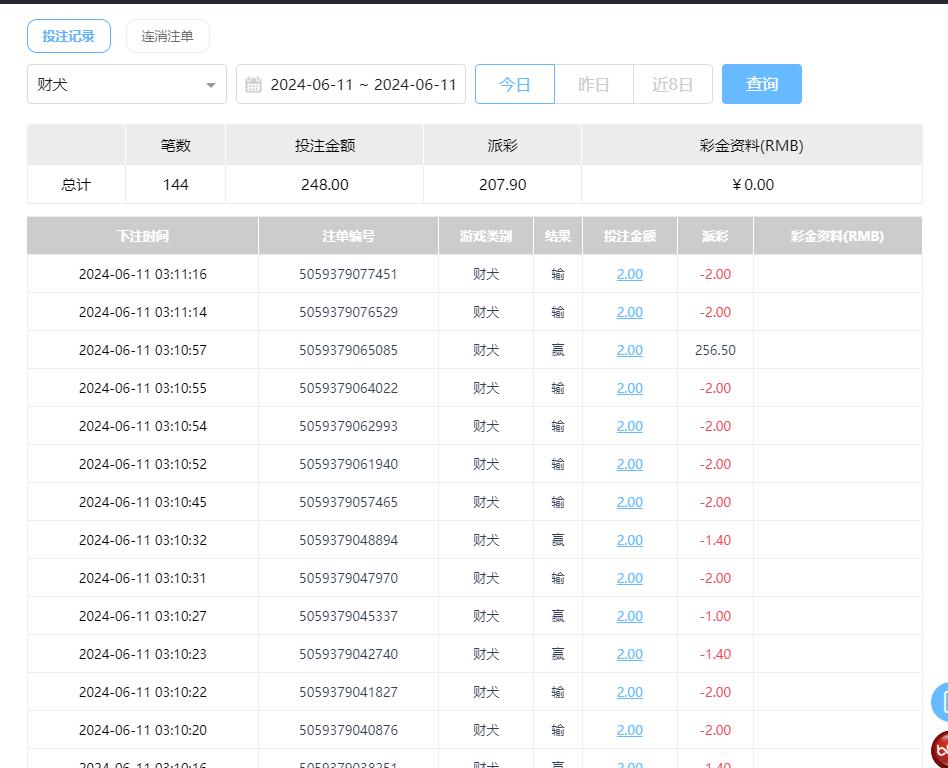Open the date range picker field

[x=362, y=85]
